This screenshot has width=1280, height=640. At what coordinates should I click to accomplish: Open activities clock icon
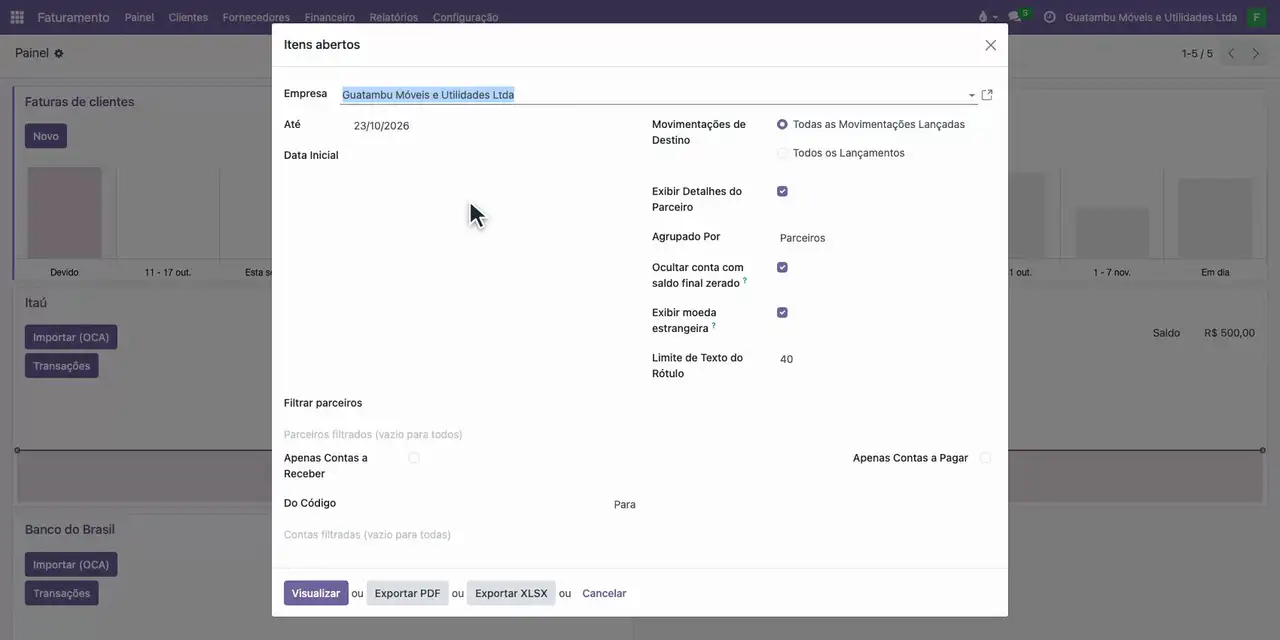coord(1049,17)
